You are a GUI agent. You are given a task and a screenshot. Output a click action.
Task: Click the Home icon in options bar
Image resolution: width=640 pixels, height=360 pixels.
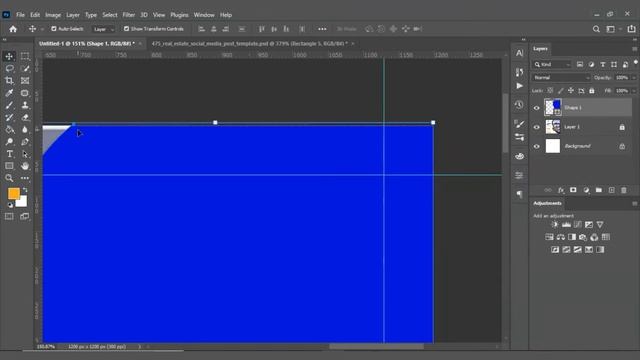pyautogui.click(x=13, y=29)
